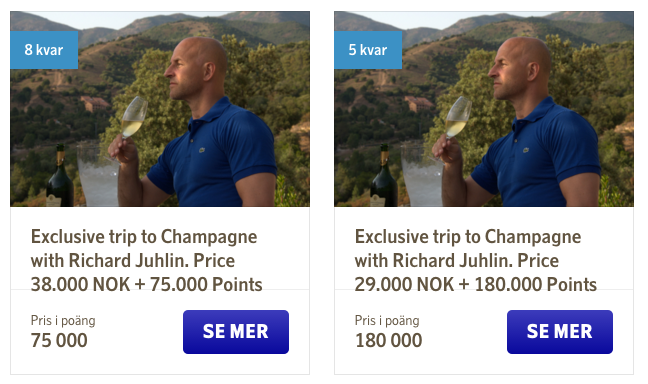Screen dimensions: 648x384
Task: Click the ice bucket in the 8 kvar photo
Action: tap(98, 174)
